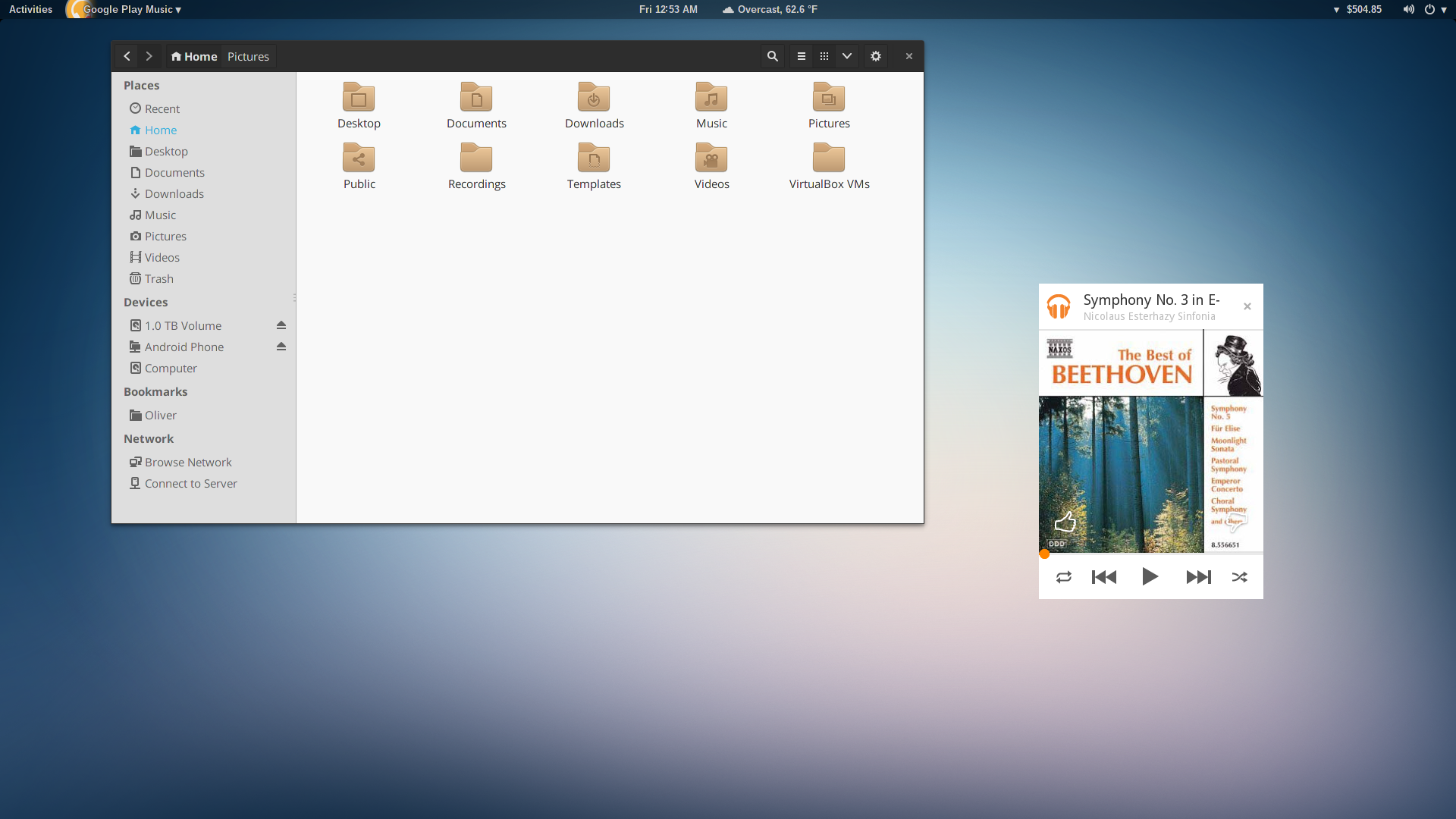Open the gear settings menu
The image size is (1456, 819).
tap(876, 56)
